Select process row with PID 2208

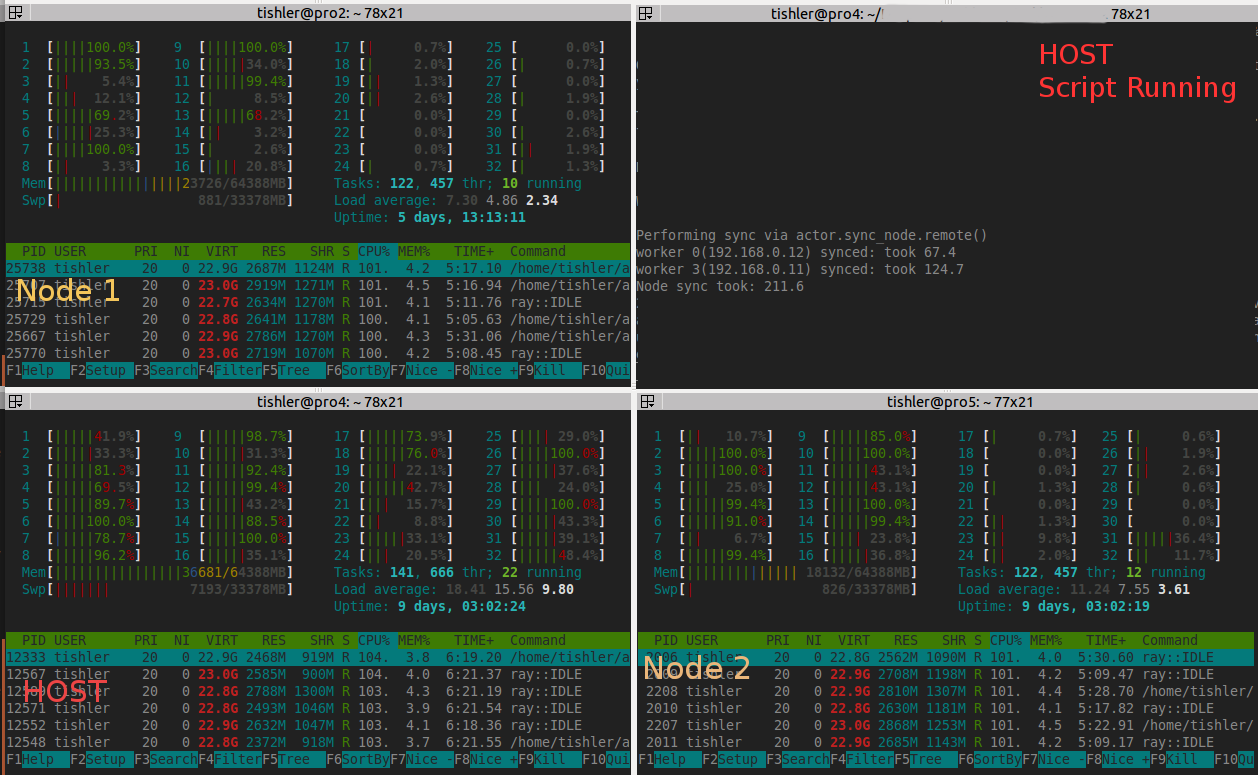coord(946,691)
